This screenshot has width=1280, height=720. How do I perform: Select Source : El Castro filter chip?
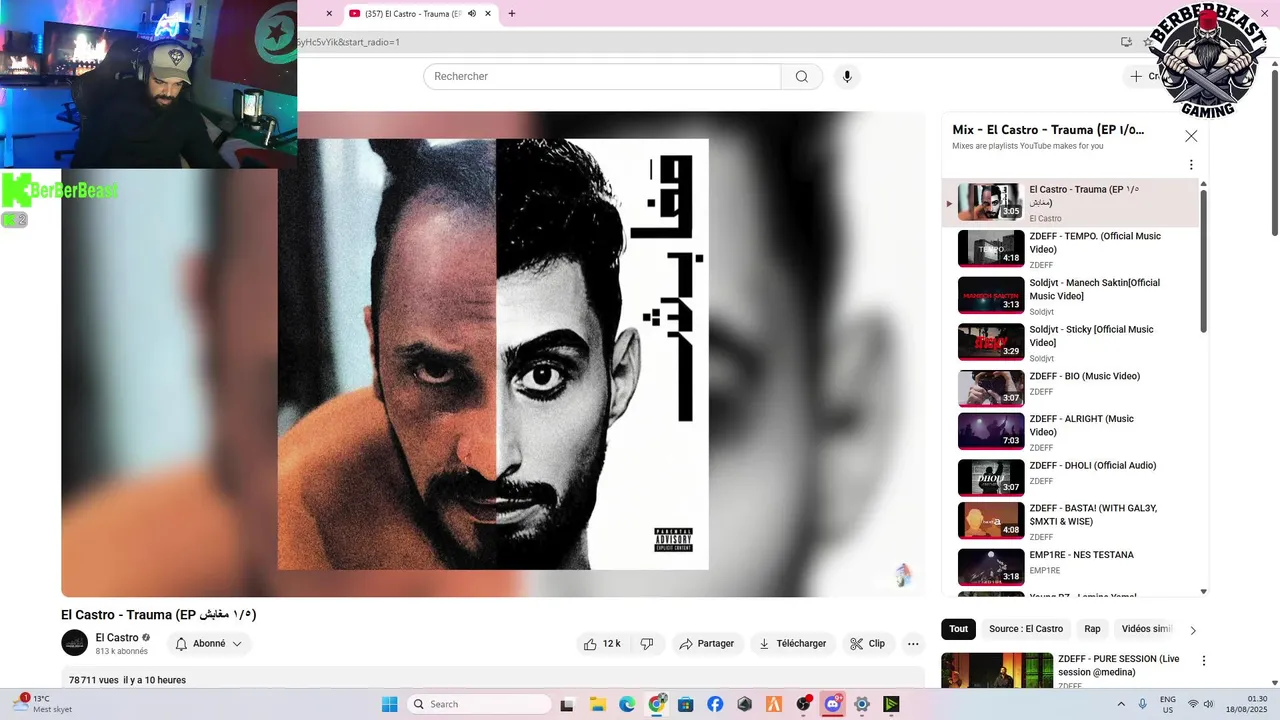coord(1026,629)
